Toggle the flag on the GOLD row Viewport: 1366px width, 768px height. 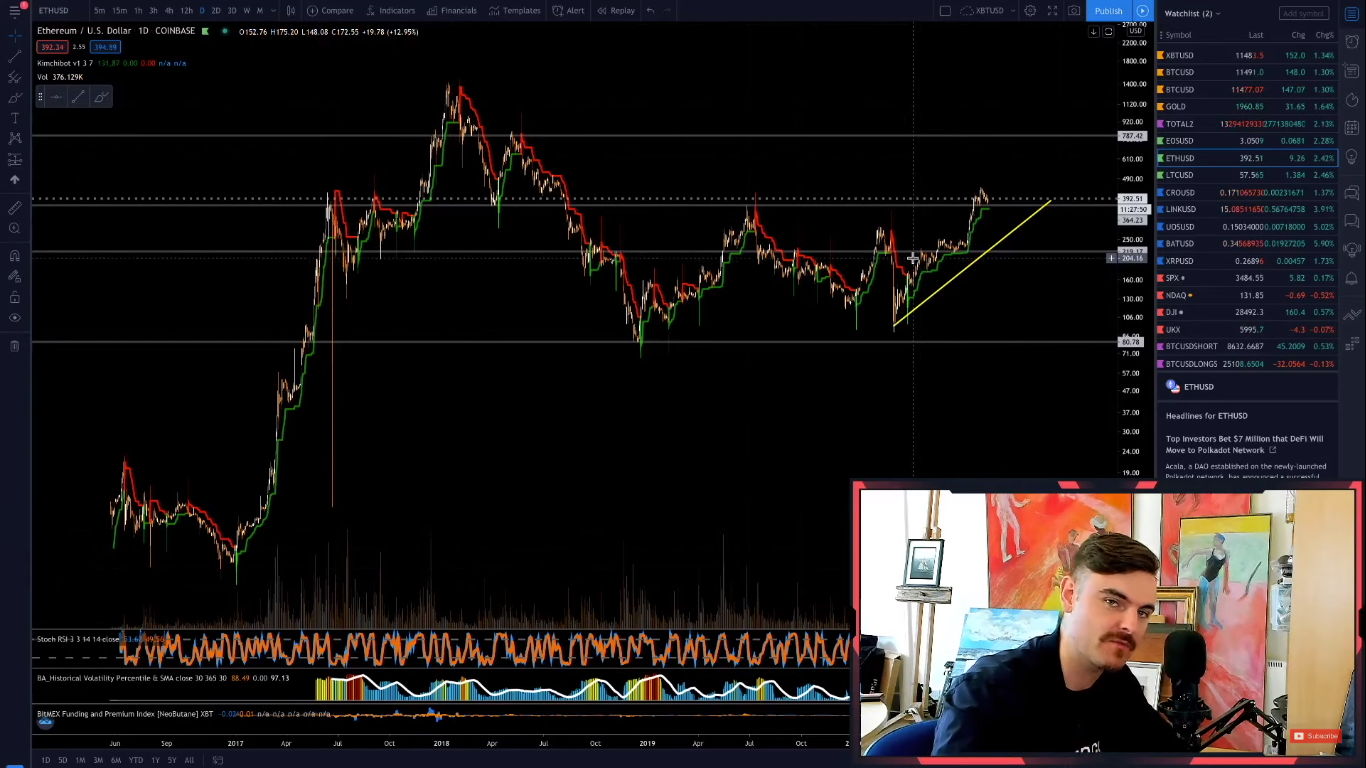coord(1160,107)
